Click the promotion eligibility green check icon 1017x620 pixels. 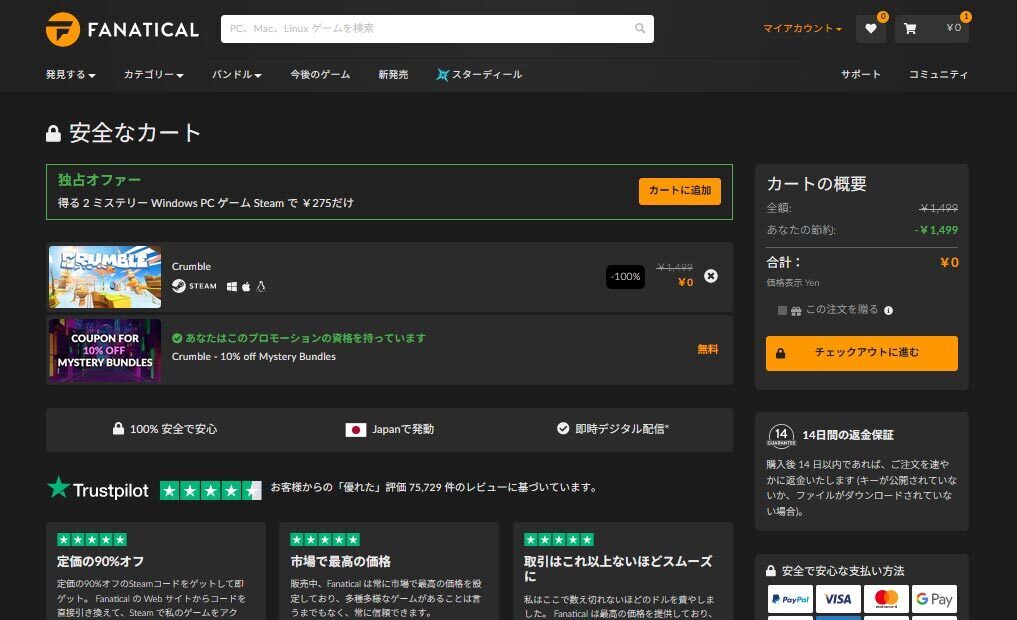tap(177, 338)
